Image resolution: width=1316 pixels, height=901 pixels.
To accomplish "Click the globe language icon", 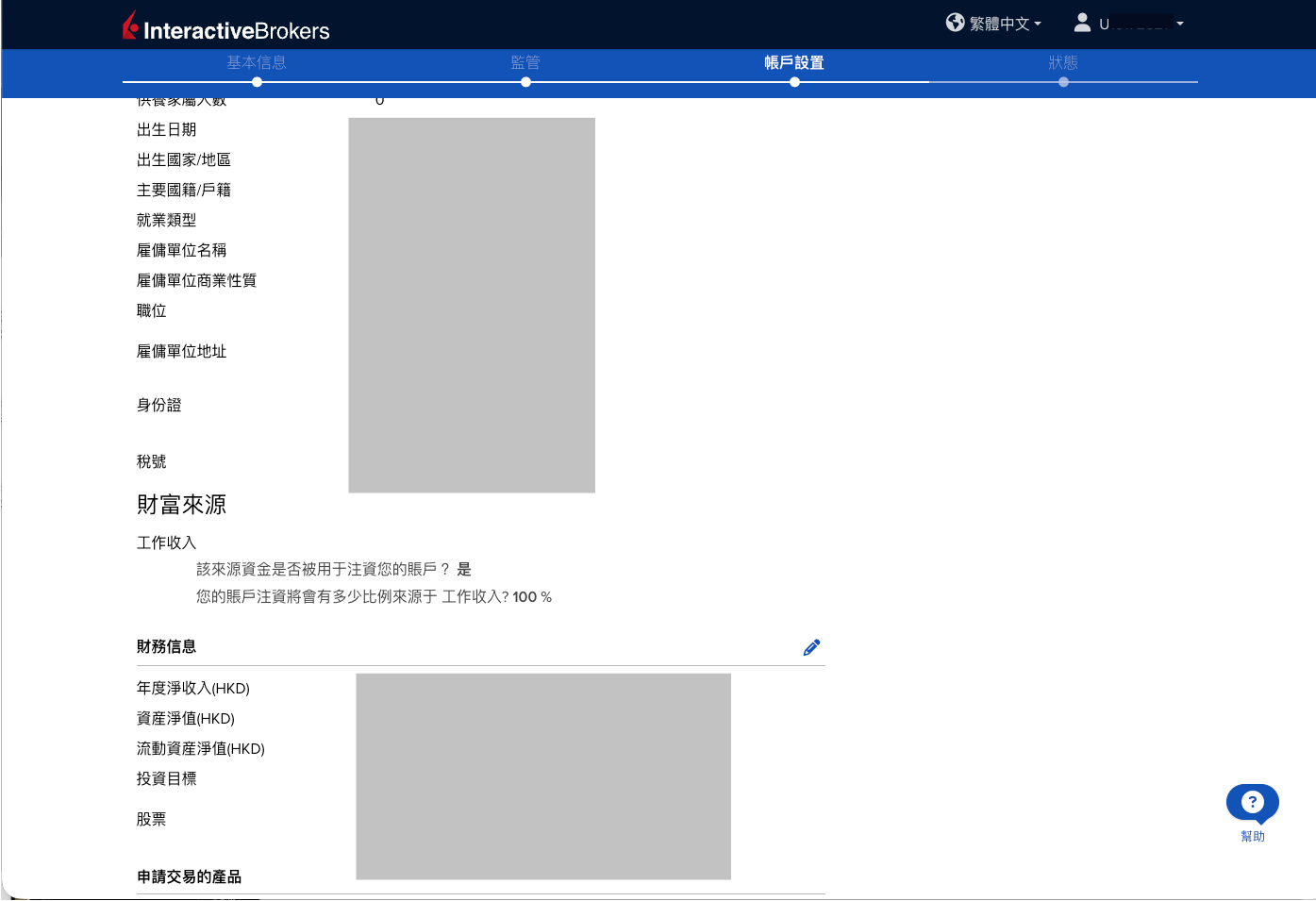I will pos(956,23).
